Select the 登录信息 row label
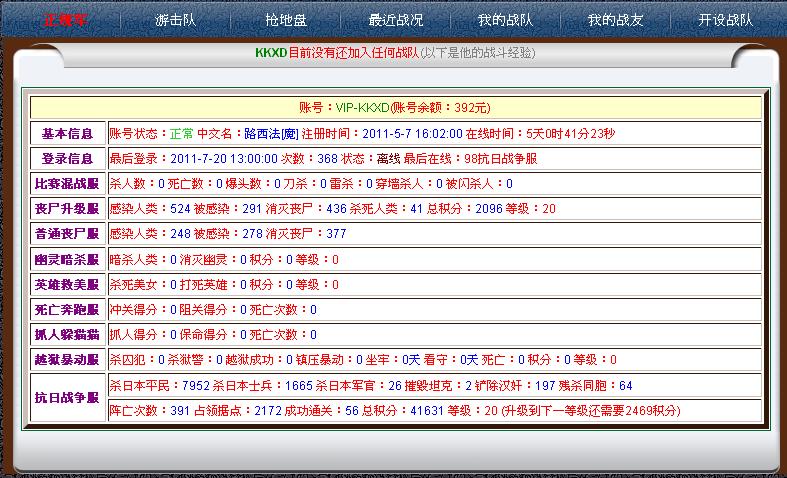The height and width of the screenshot is (478, 787). point(67,159)
